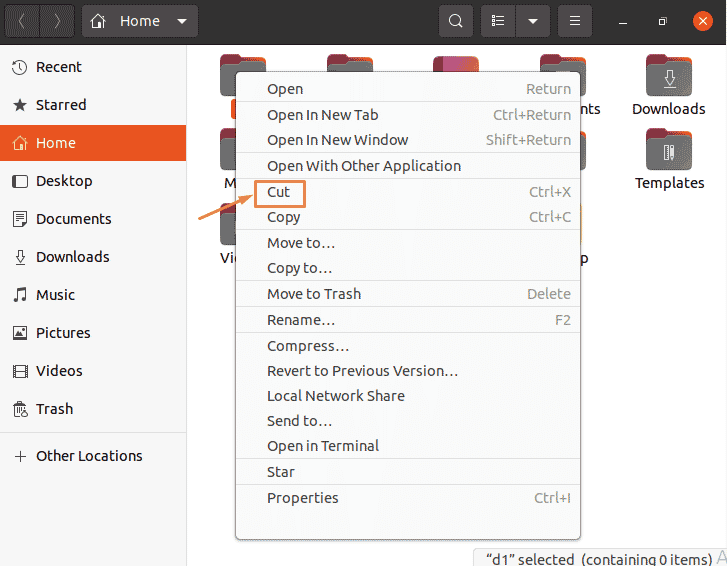727x566 pixels.
Task: Open the search magnifier icon
Action: tap(456, 21)
